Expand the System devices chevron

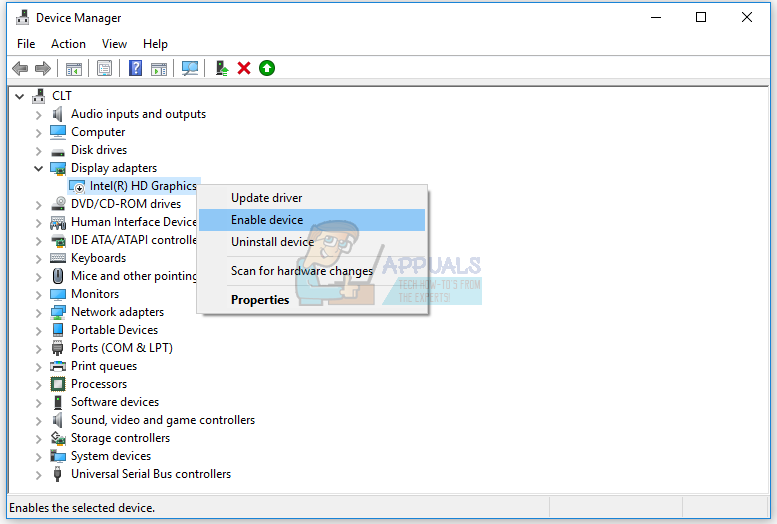click(x=39, y=457)
